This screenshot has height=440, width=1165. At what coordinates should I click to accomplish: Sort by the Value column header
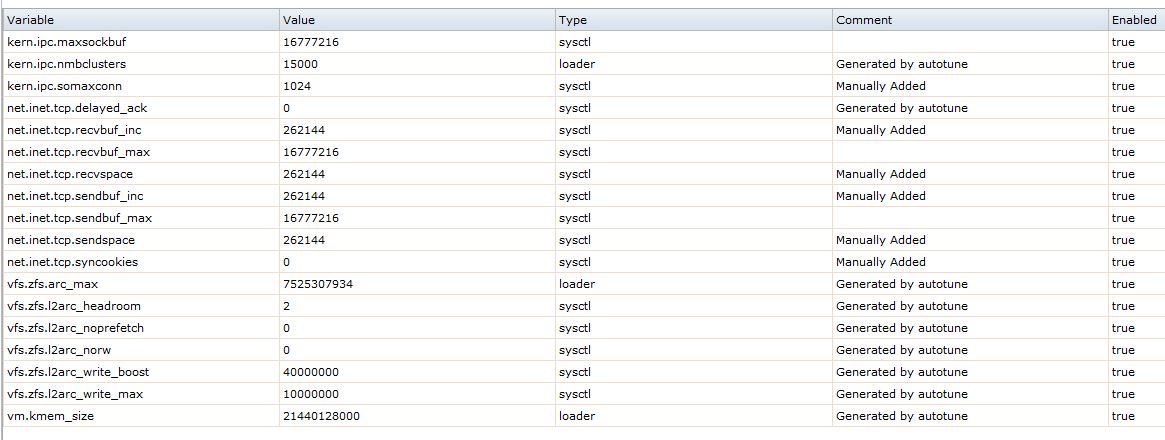tap(417, 20)
